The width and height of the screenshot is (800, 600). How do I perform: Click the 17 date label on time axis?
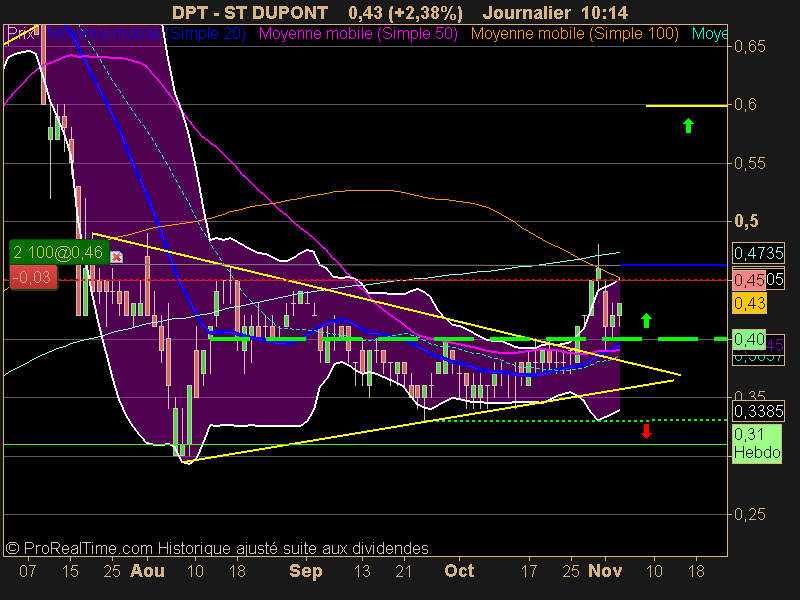(x=529, y=571)
